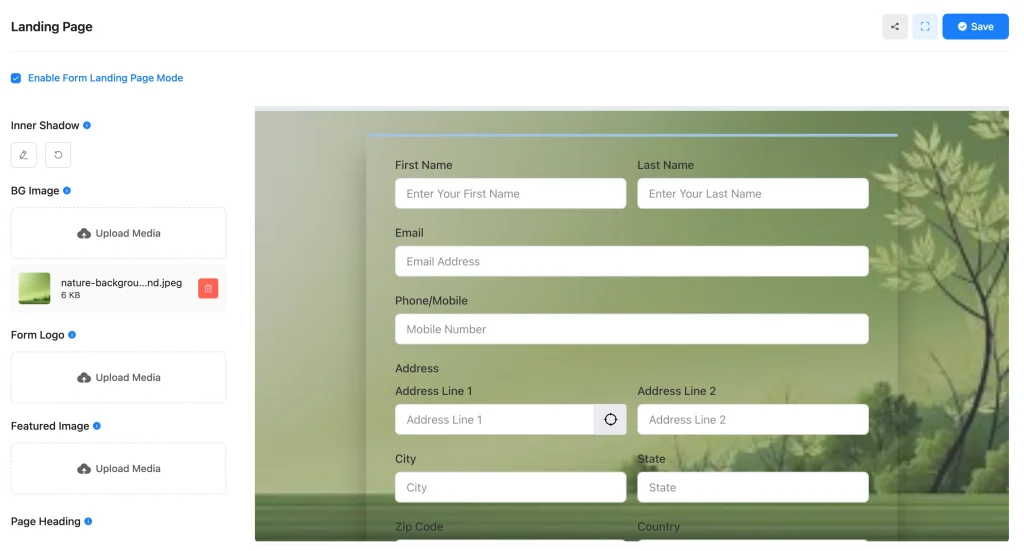Image resolution: width=1024 pixels, height=551 pixels.
Task: Upload media for Form Logo
Action: (x=118, y=377)
